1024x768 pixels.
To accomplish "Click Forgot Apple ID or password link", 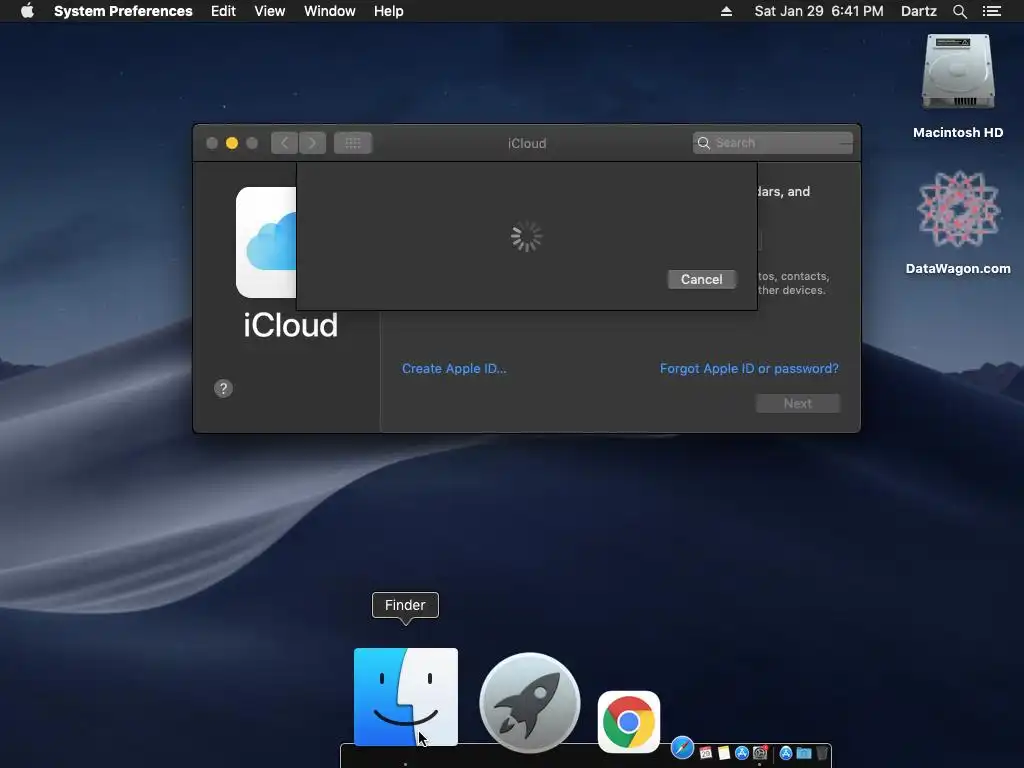I will (749, 368).
